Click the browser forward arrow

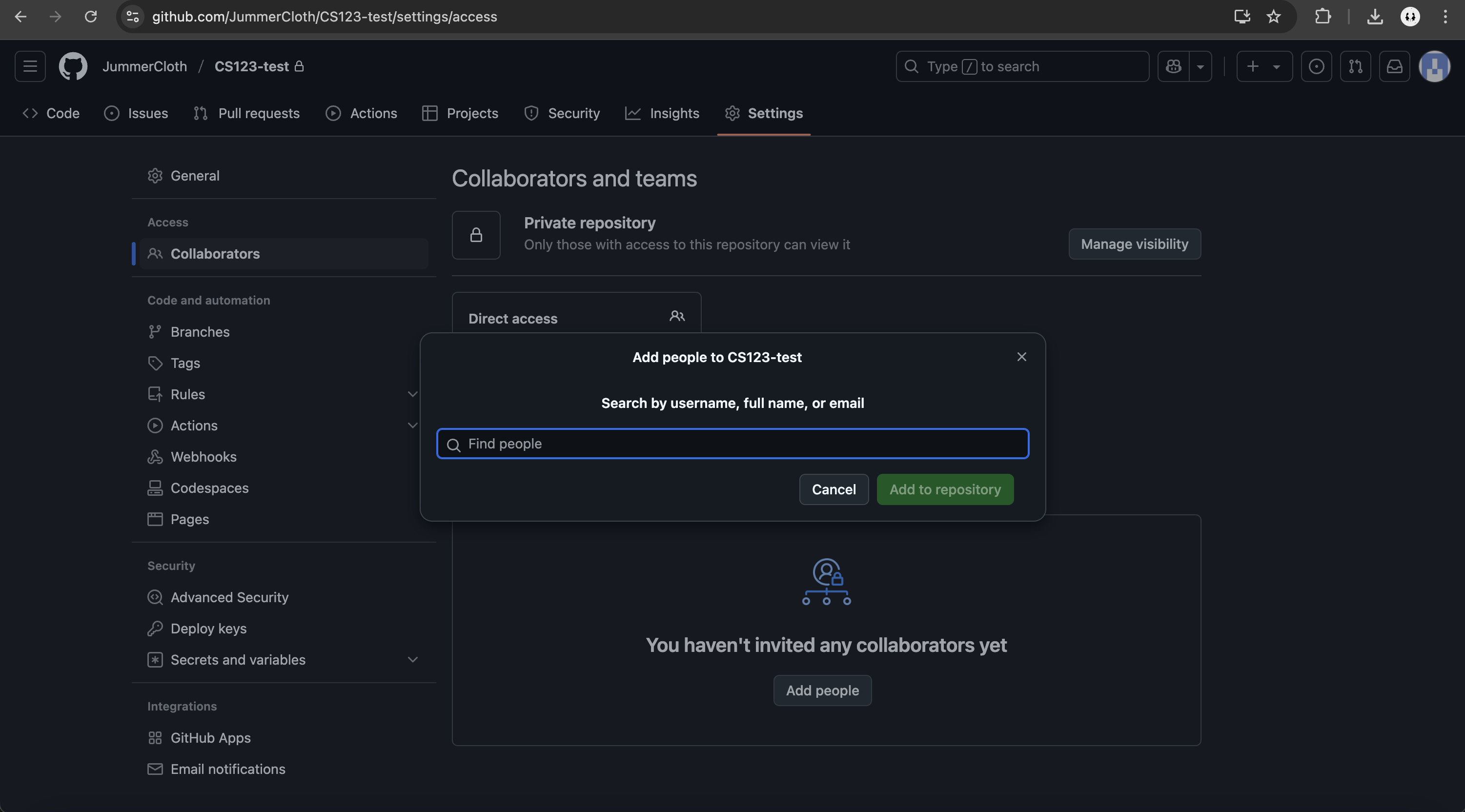pyautogui.click(x=55, y=17)
